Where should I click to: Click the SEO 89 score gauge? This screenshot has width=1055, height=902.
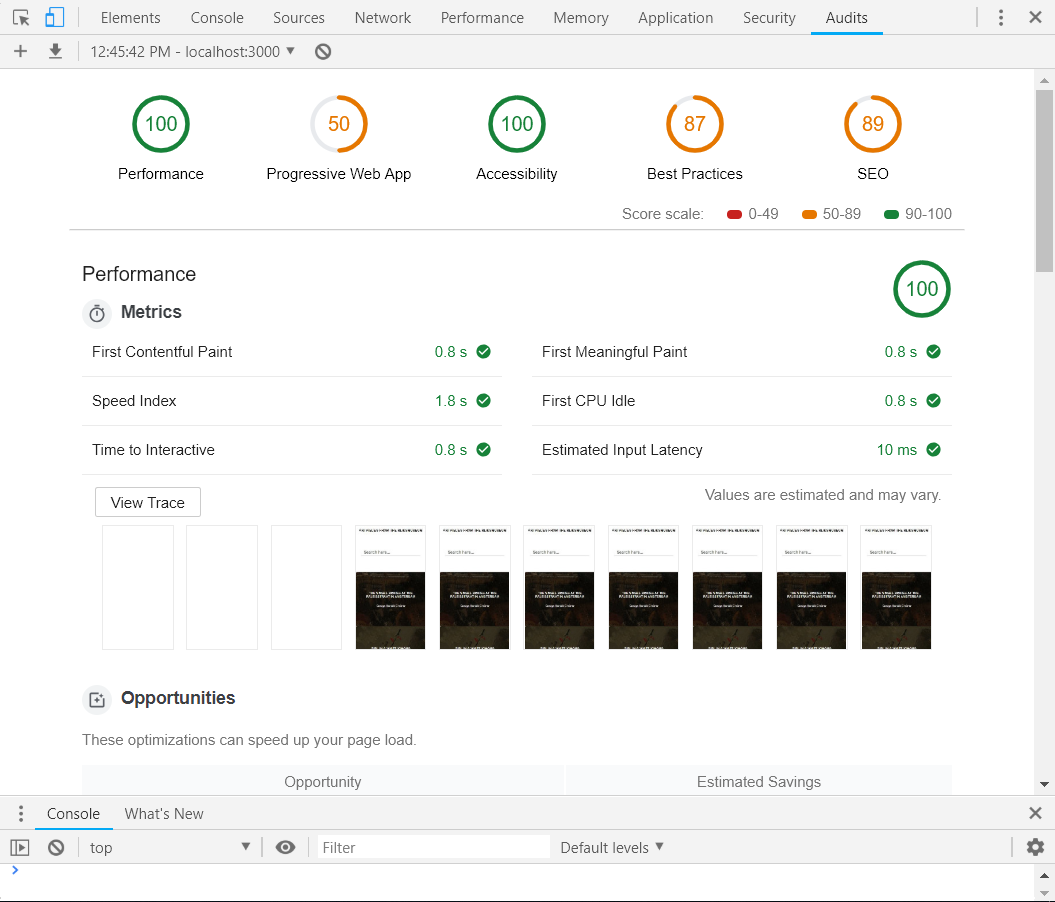pos(873,124)
